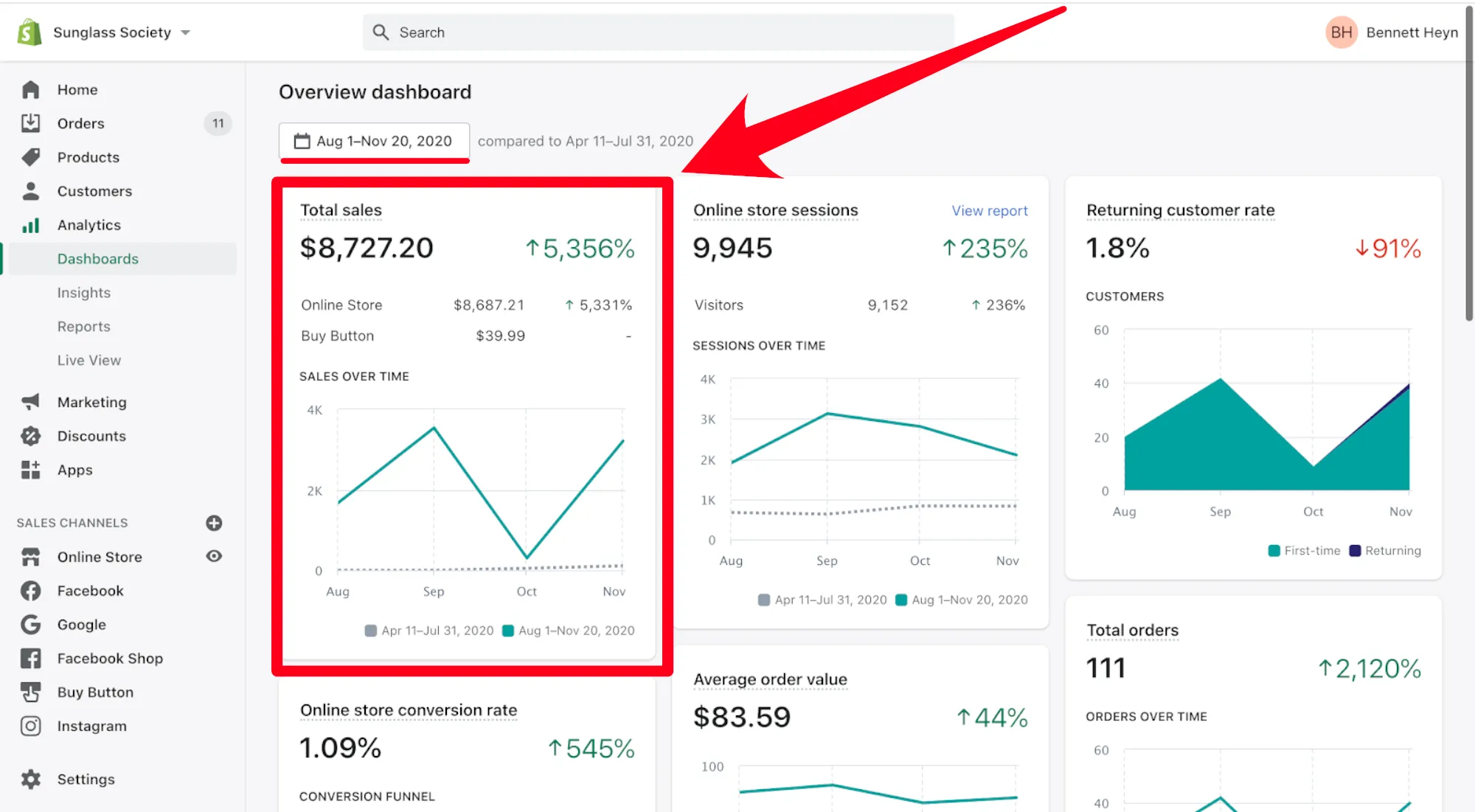Open the BH user avatar menu
The image size is (1475, 812).
tap(1341, 32)
